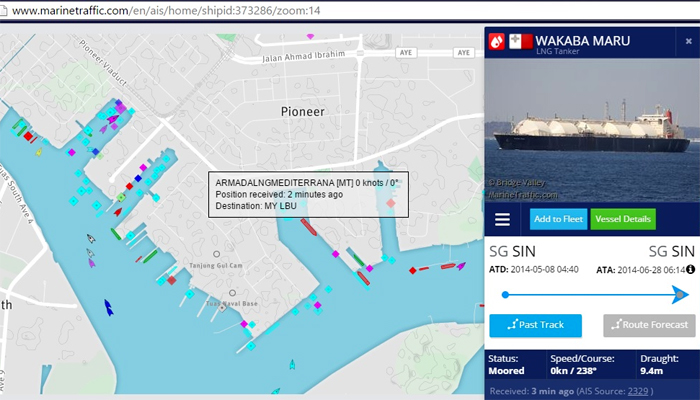This screenshot has height=400, width=700.
Task: Click the Add to Fleet button
Action: (558, 219)
